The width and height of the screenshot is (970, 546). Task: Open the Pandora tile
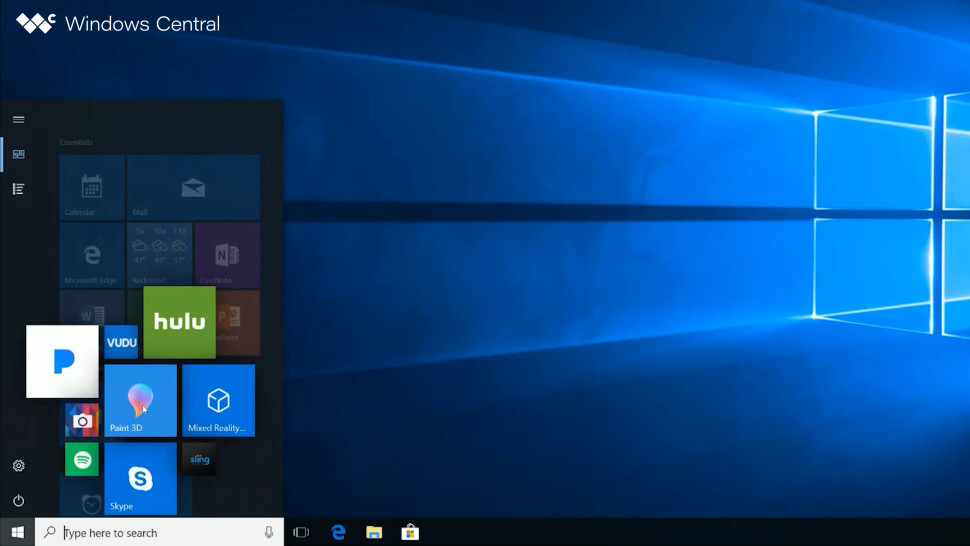62,362
